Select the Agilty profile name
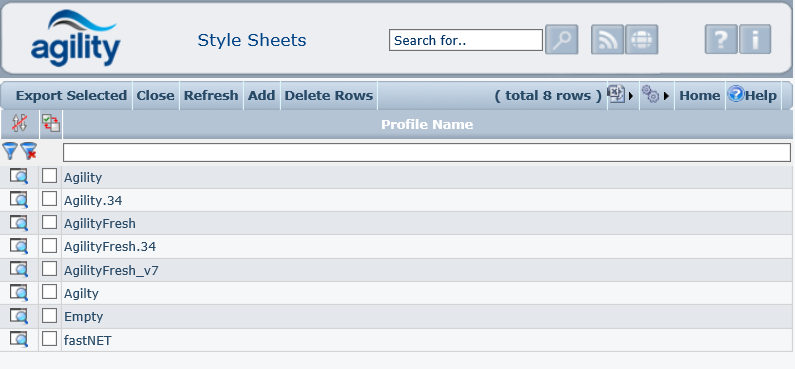Image resolution: width=795 pixels, height=369 pixels. click(81, 294)
